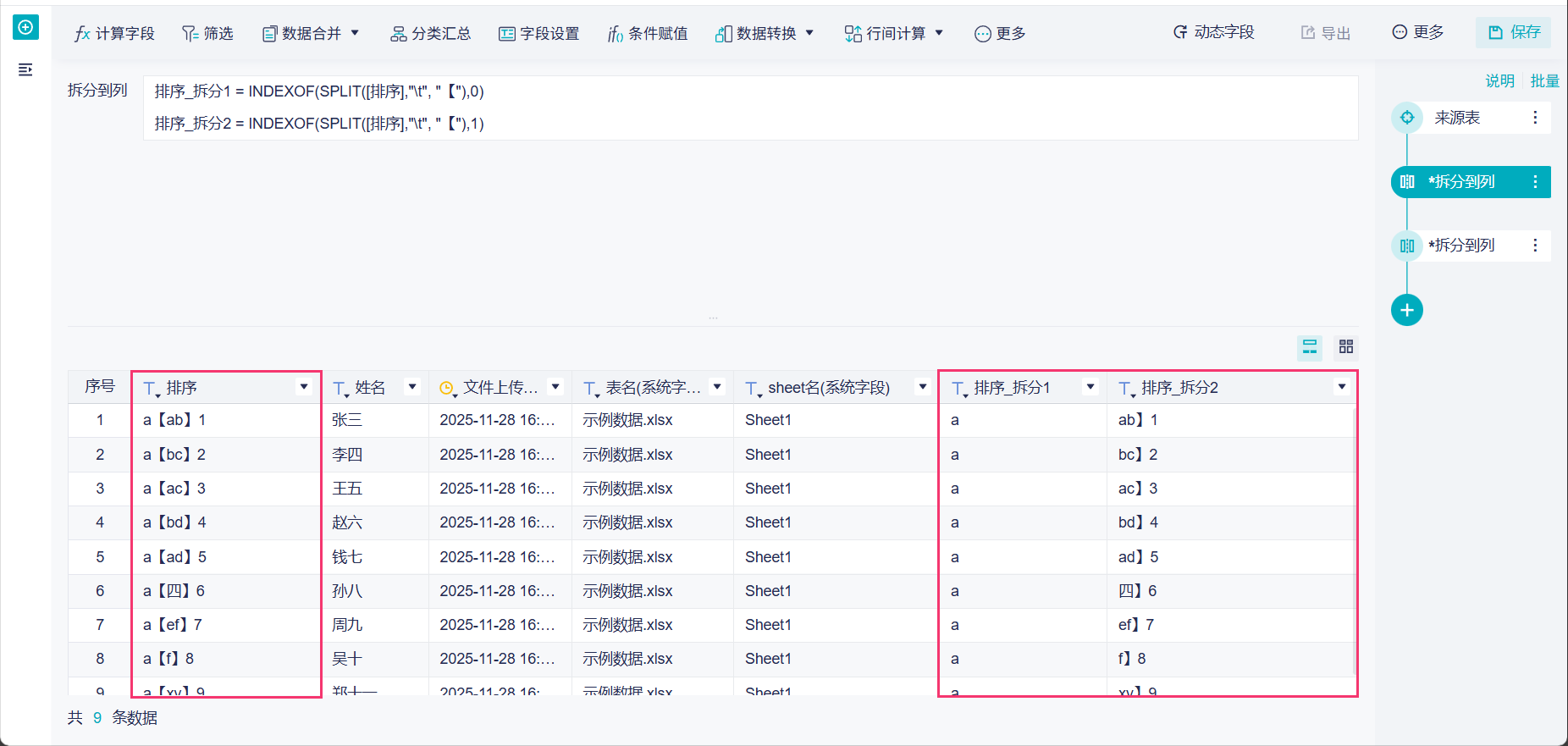
Task: Open 计算字段 calculated field tool
Action: tap(114, 33)
